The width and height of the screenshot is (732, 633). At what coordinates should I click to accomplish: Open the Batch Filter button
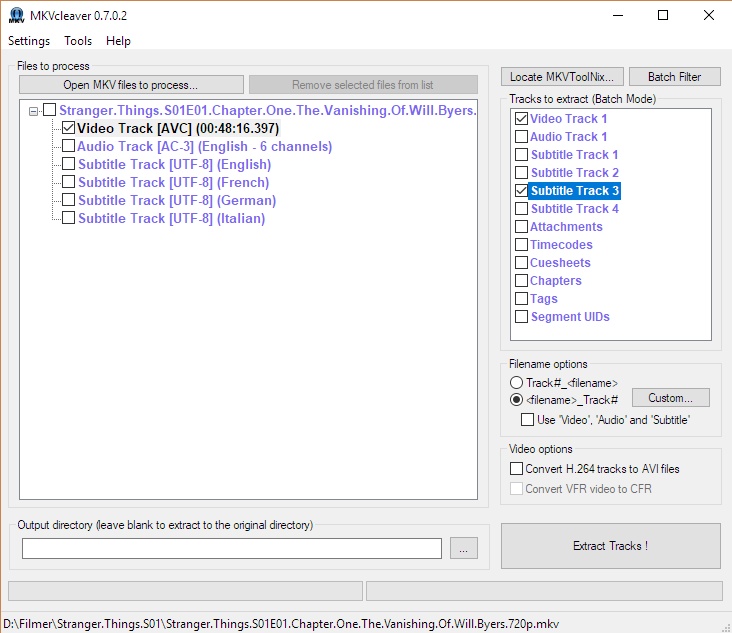click(675, 77)
